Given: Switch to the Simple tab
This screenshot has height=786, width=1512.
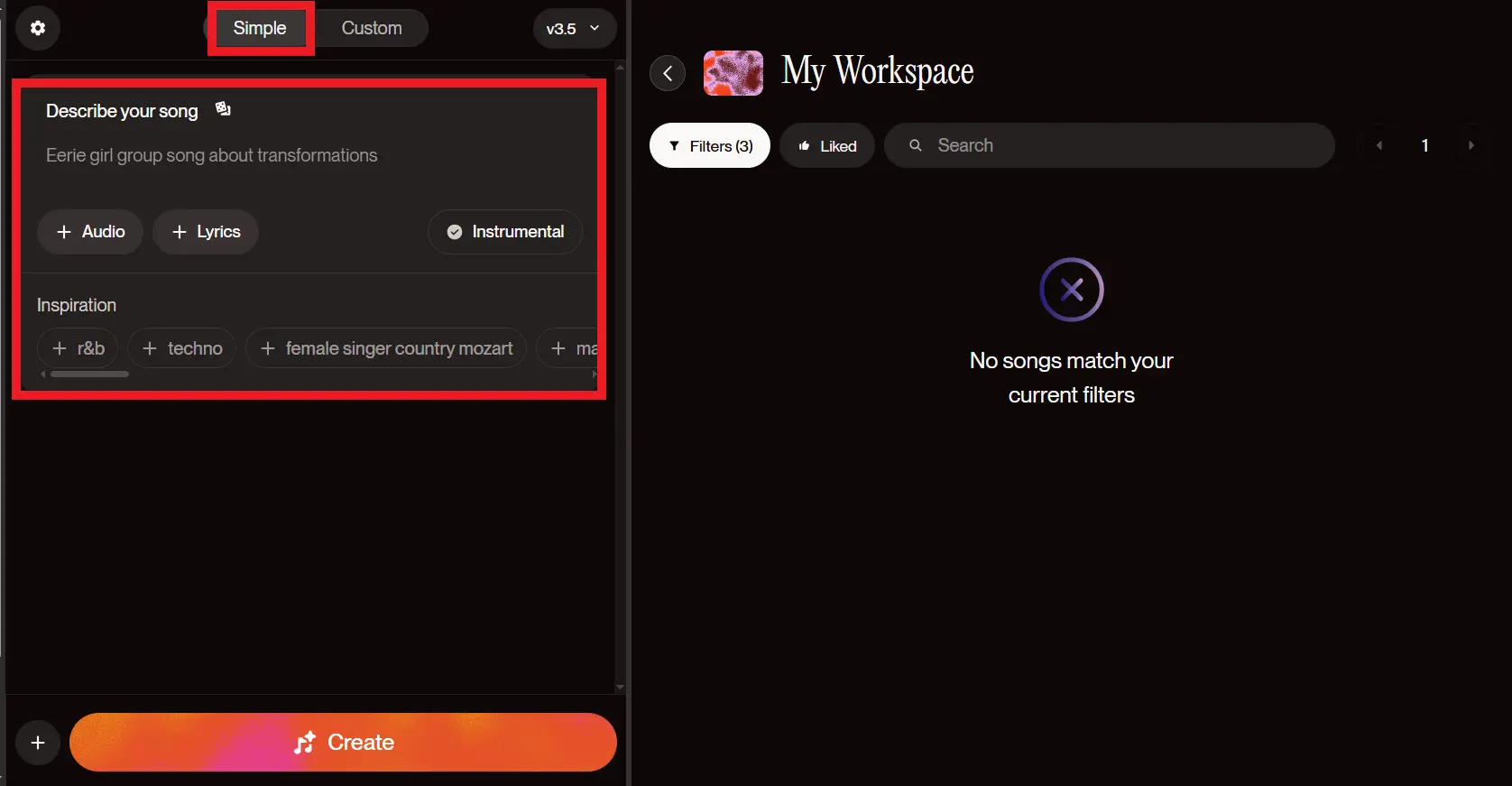Looking at the screenshot, I should 260,28.
